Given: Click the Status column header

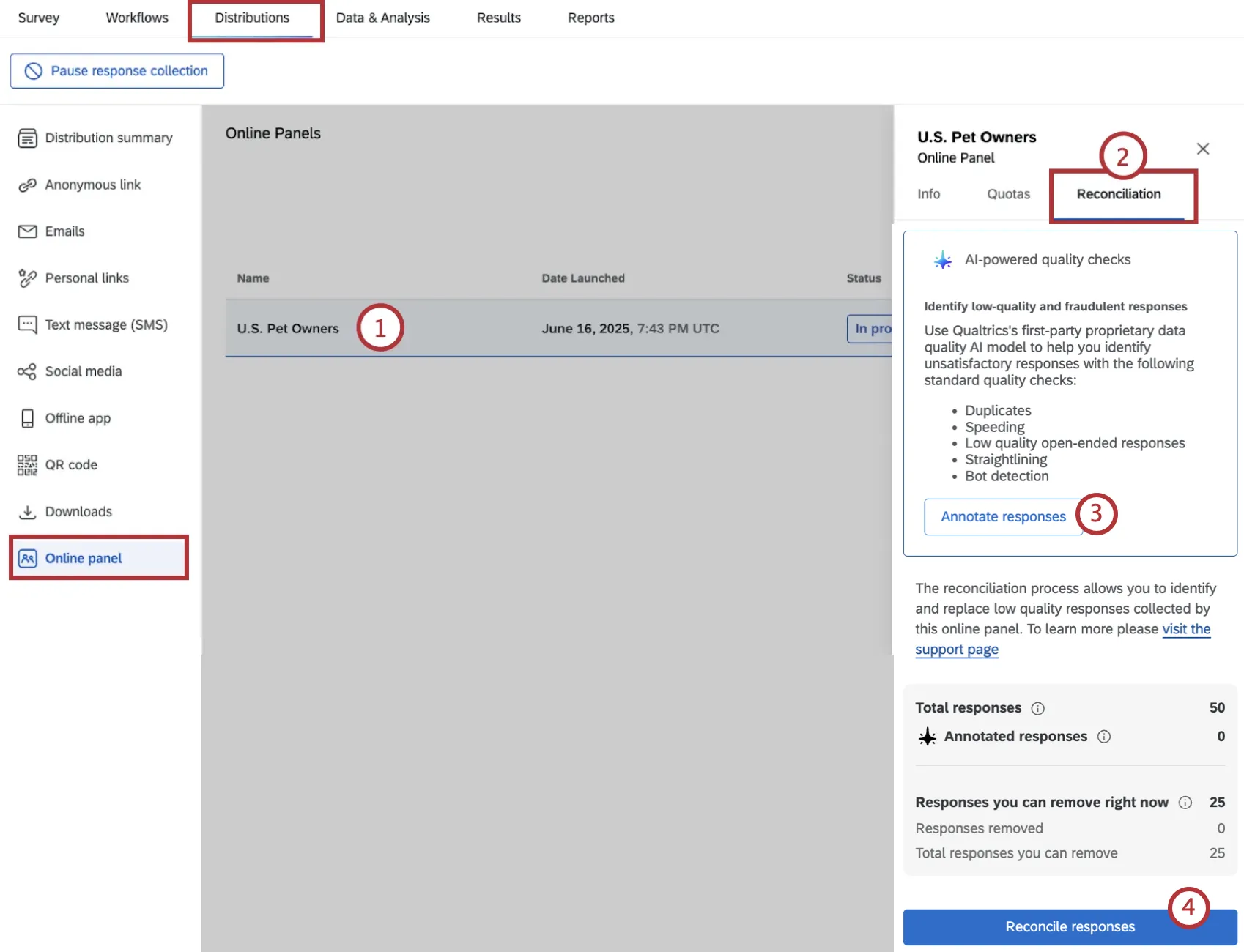Looking at the screenshot, I should [864, 278].
